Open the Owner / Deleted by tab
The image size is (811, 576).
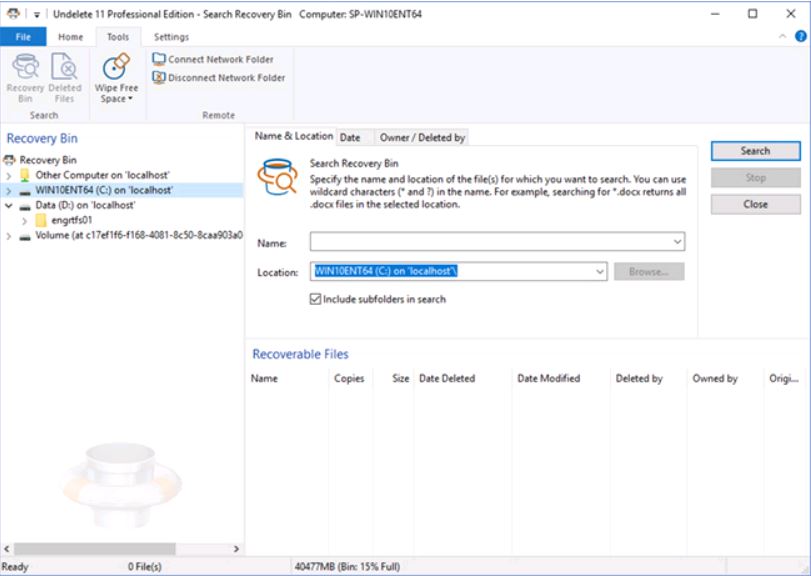[x=422, y=138]
